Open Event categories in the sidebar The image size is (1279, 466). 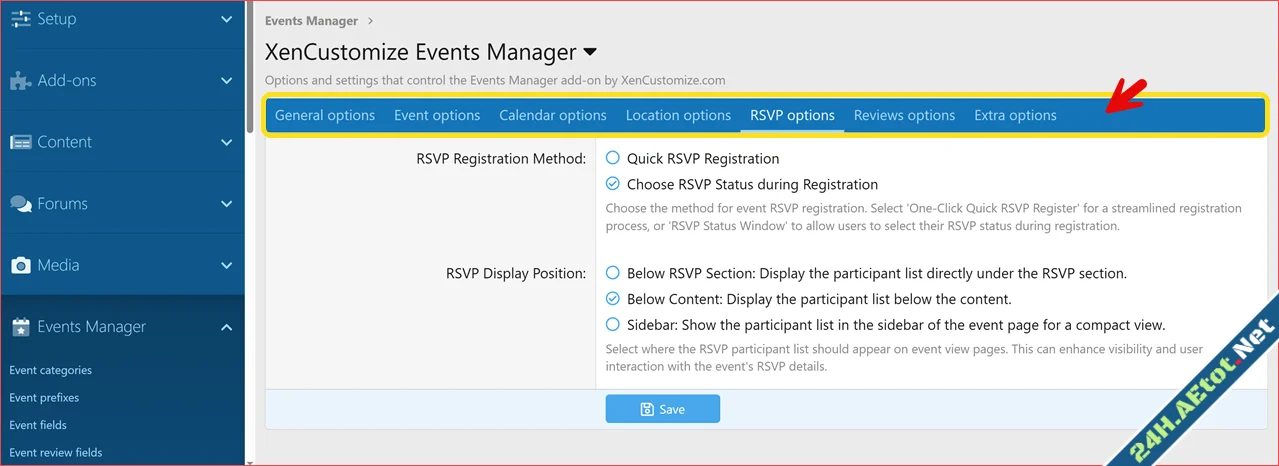coord(50,370)
